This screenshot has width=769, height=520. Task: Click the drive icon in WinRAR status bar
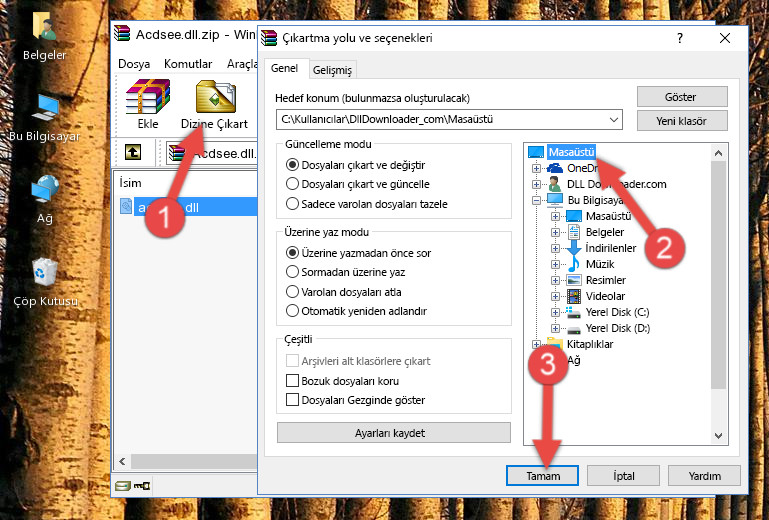click(123, 486)
